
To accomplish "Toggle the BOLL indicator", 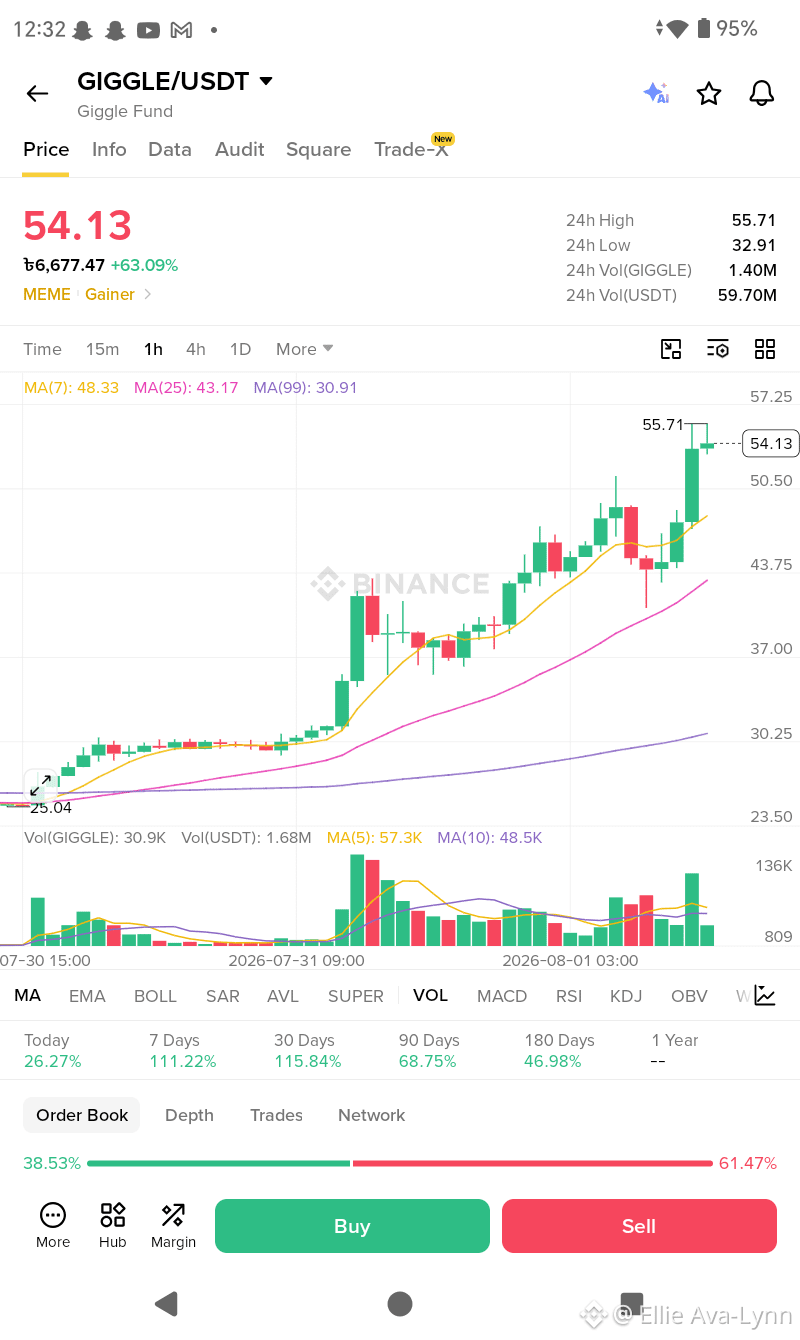I will (155, 996).
